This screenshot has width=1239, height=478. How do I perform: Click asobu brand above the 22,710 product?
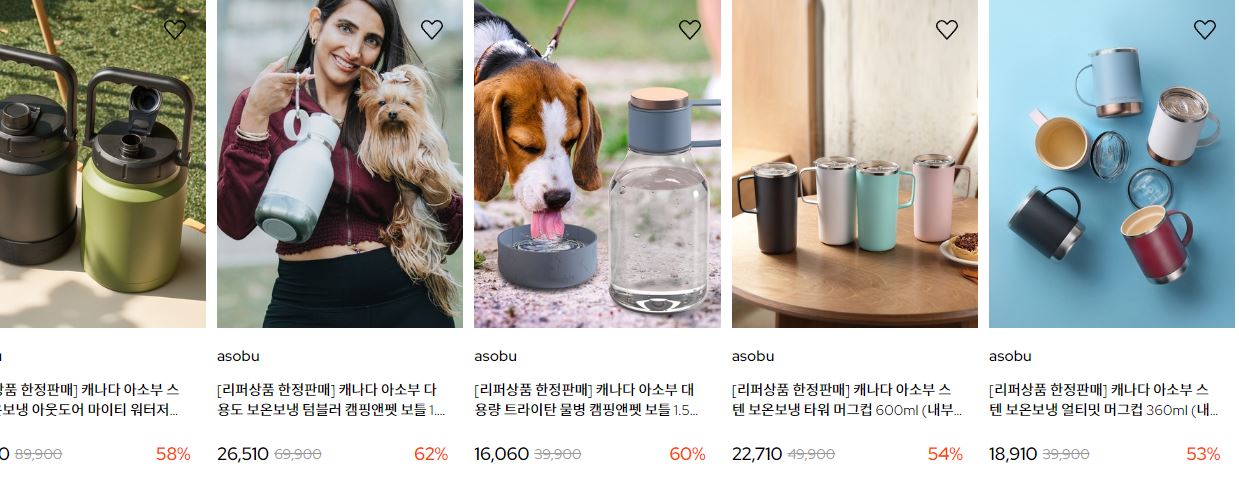[753, 356]
